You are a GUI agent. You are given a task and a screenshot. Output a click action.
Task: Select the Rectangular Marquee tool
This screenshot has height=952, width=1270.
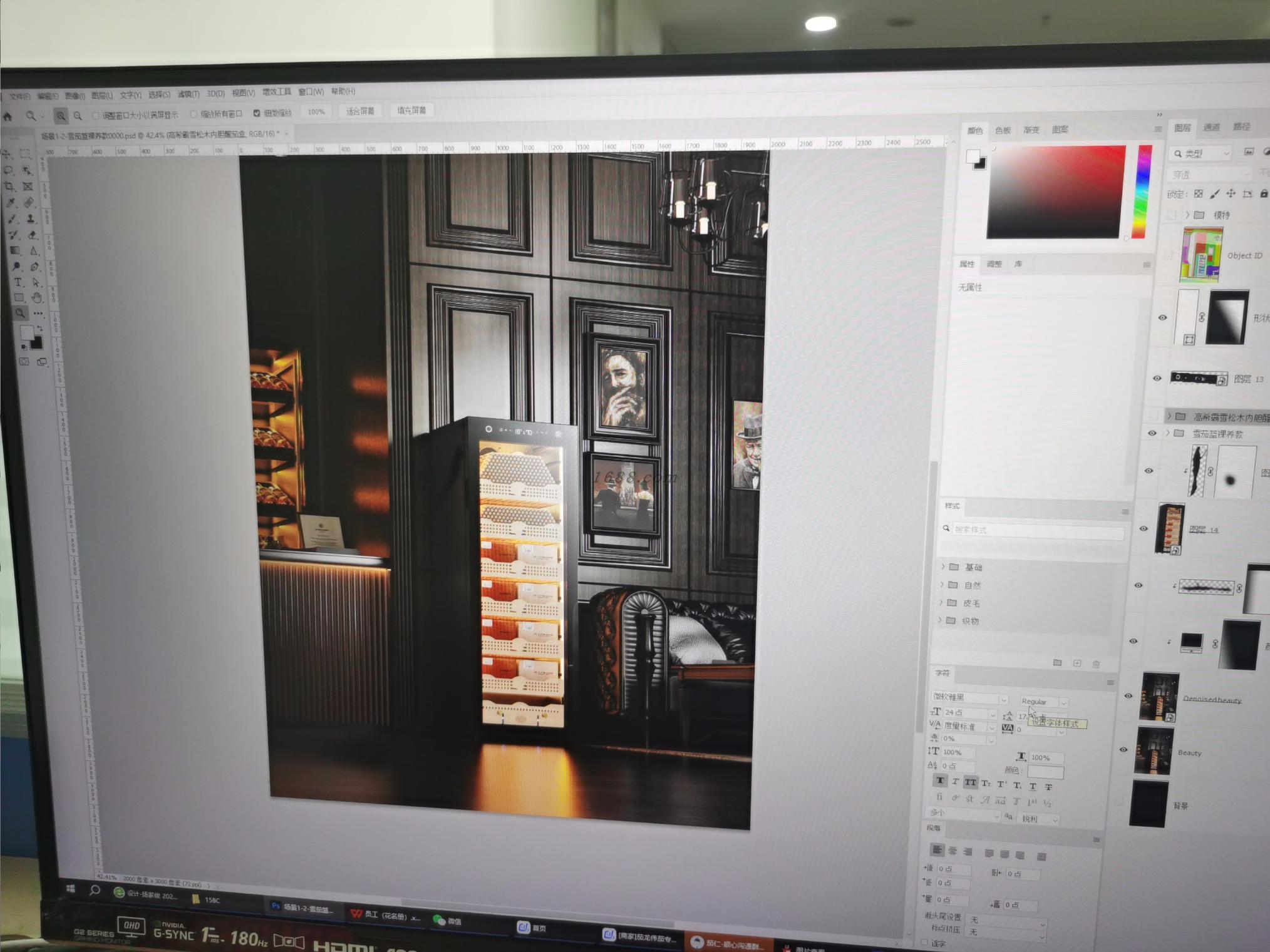25,153
